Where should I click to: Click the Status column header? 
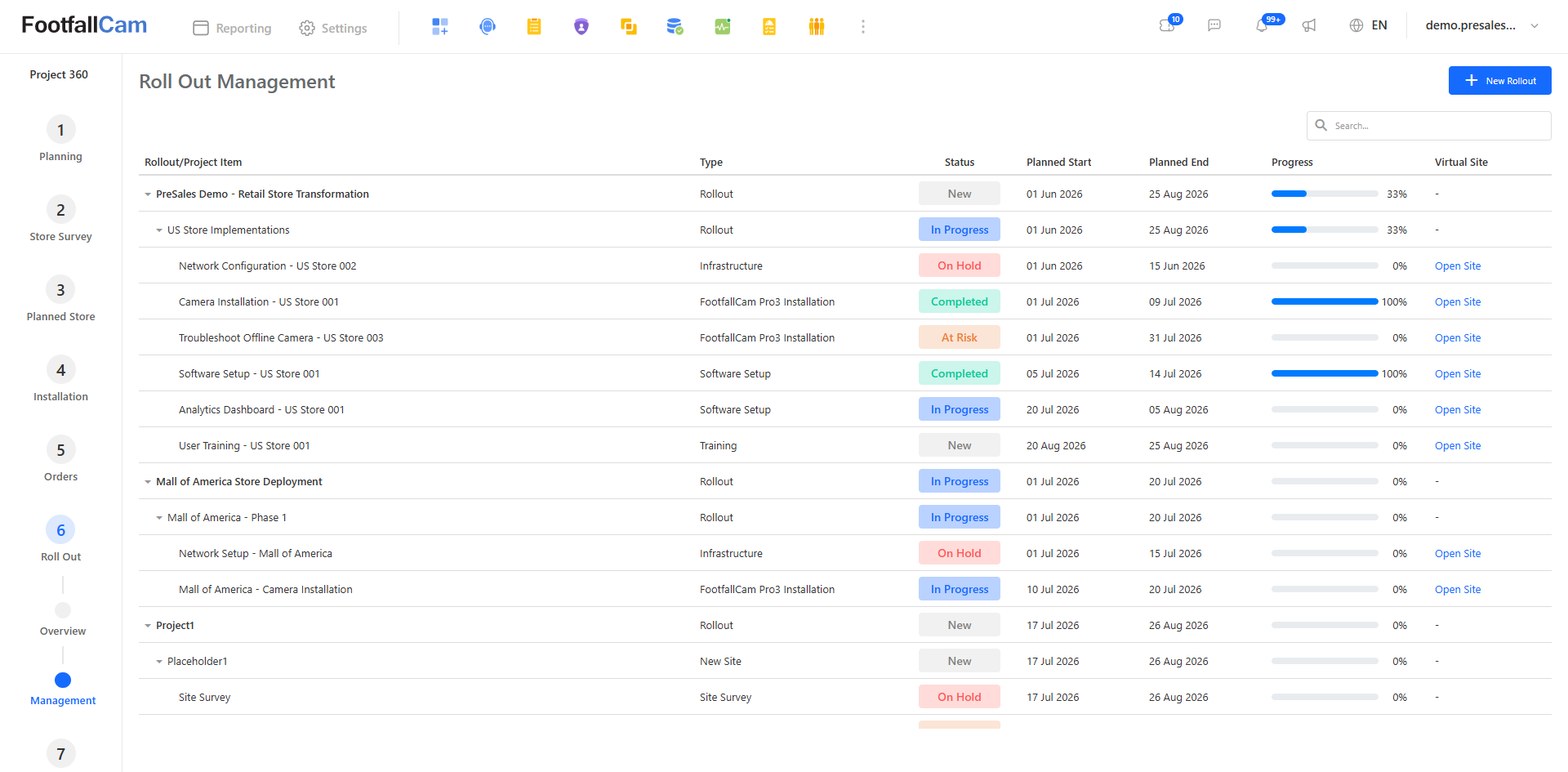coord(960,163)
